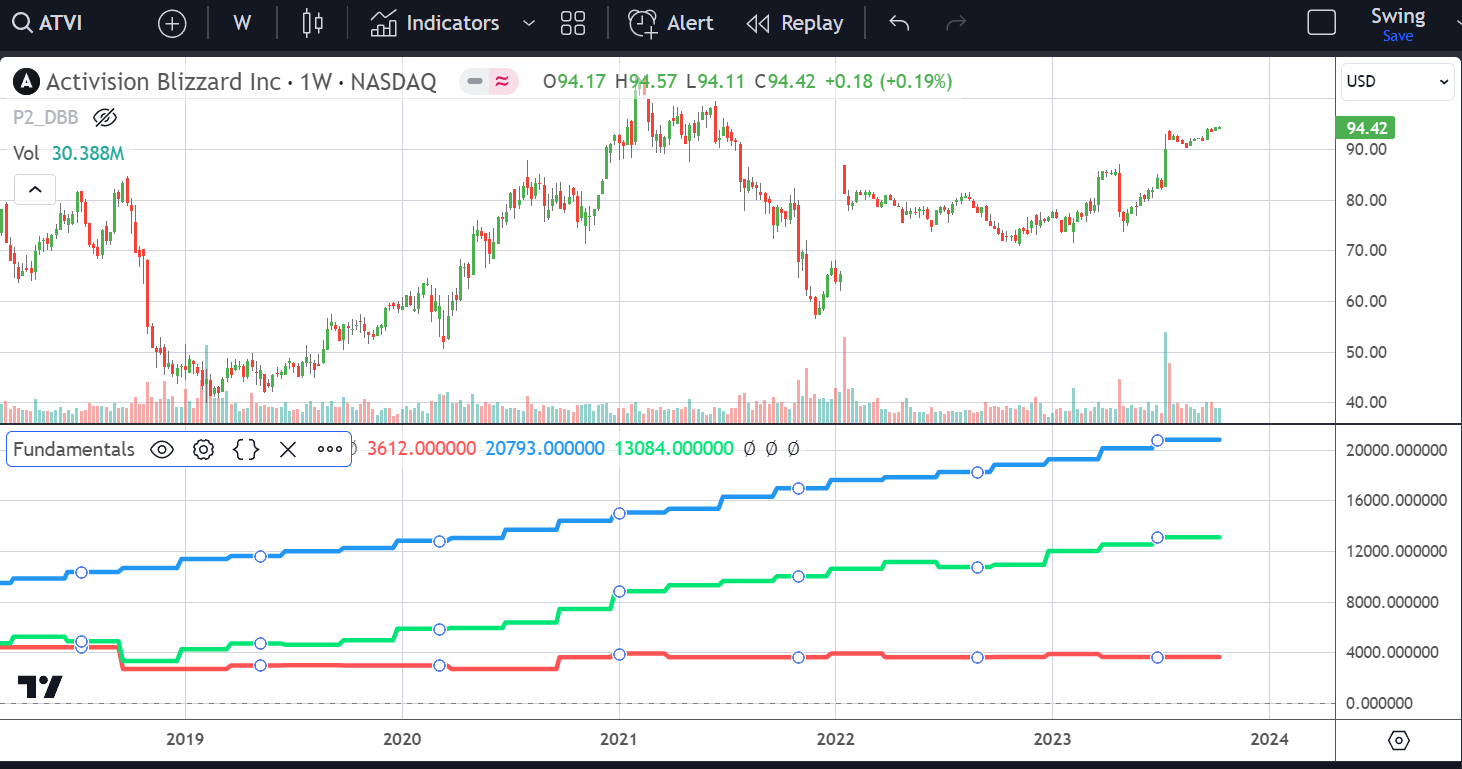The width and height of the screenshot is (1462, 769).
Task: Click the TradingView logo in pane
Action: (x=40, y=687)
